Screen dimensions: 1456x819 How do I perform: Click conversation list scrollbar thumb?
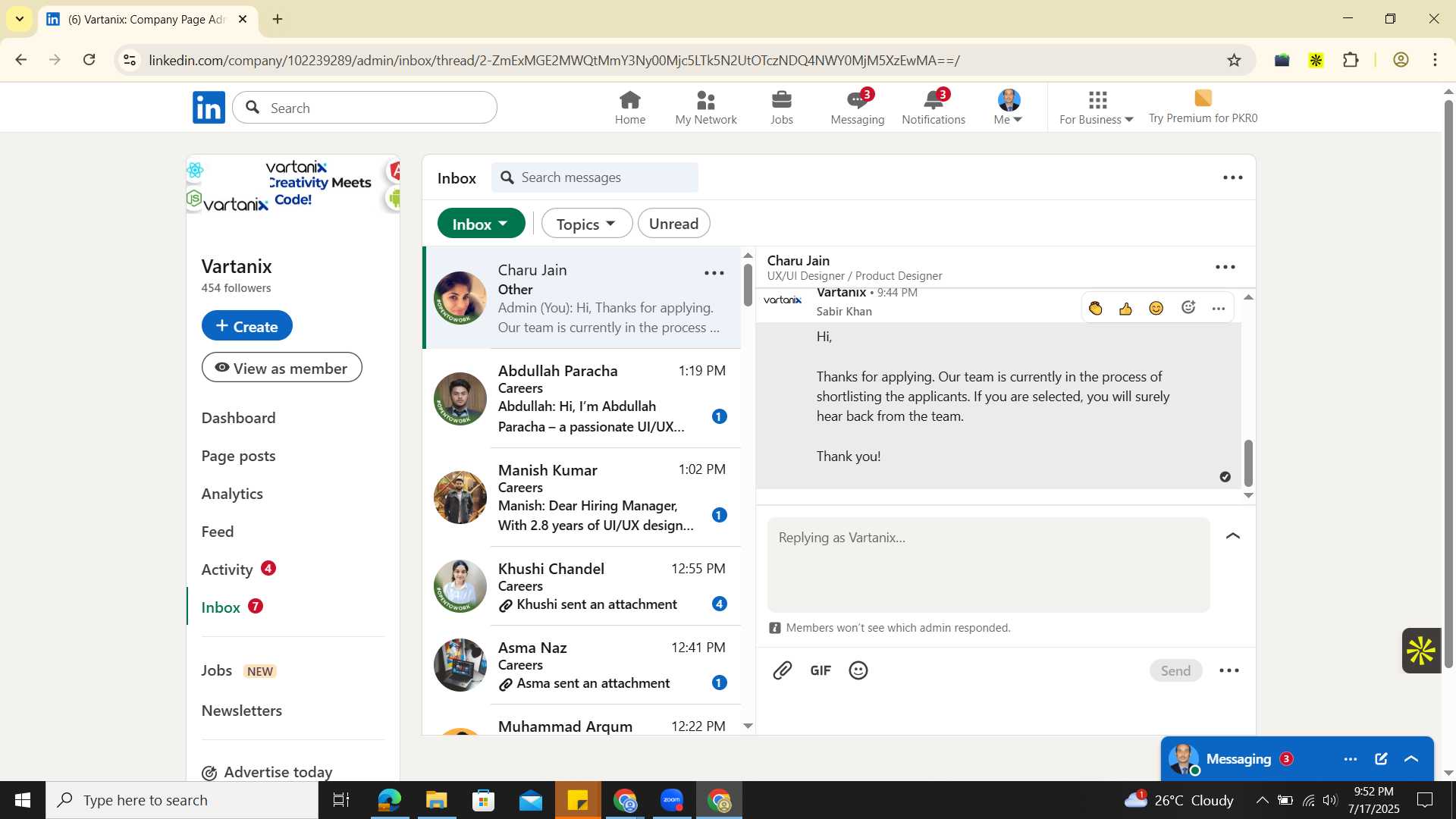pyautogui.click(x=748, y=284)
